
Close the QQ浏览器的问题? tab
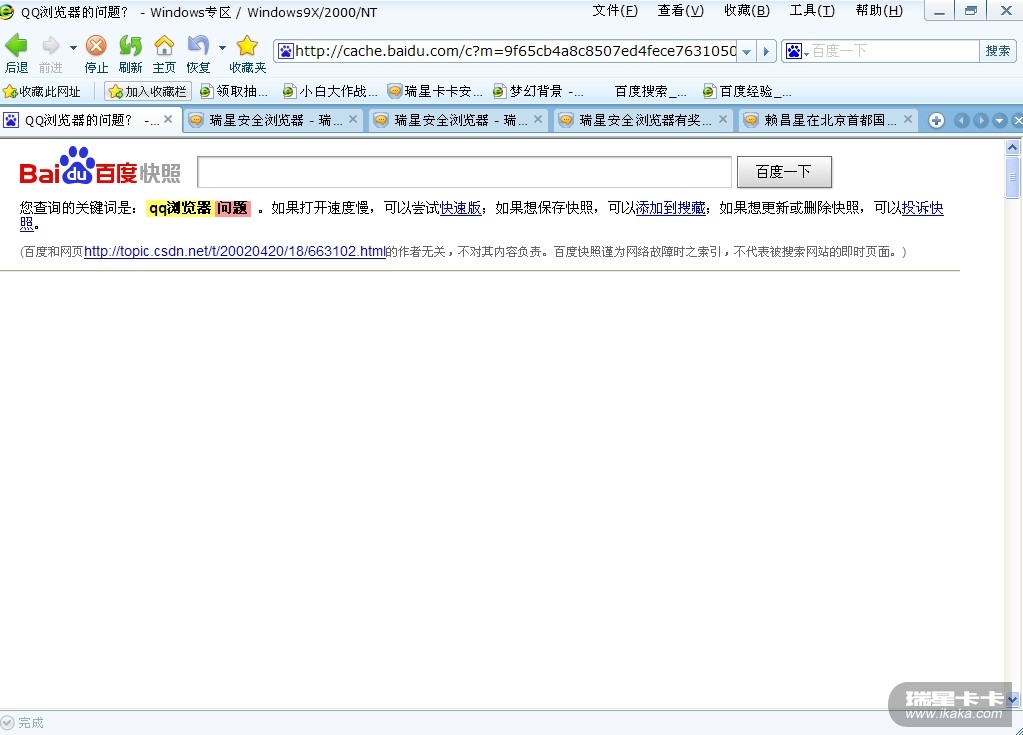point(168,119)
